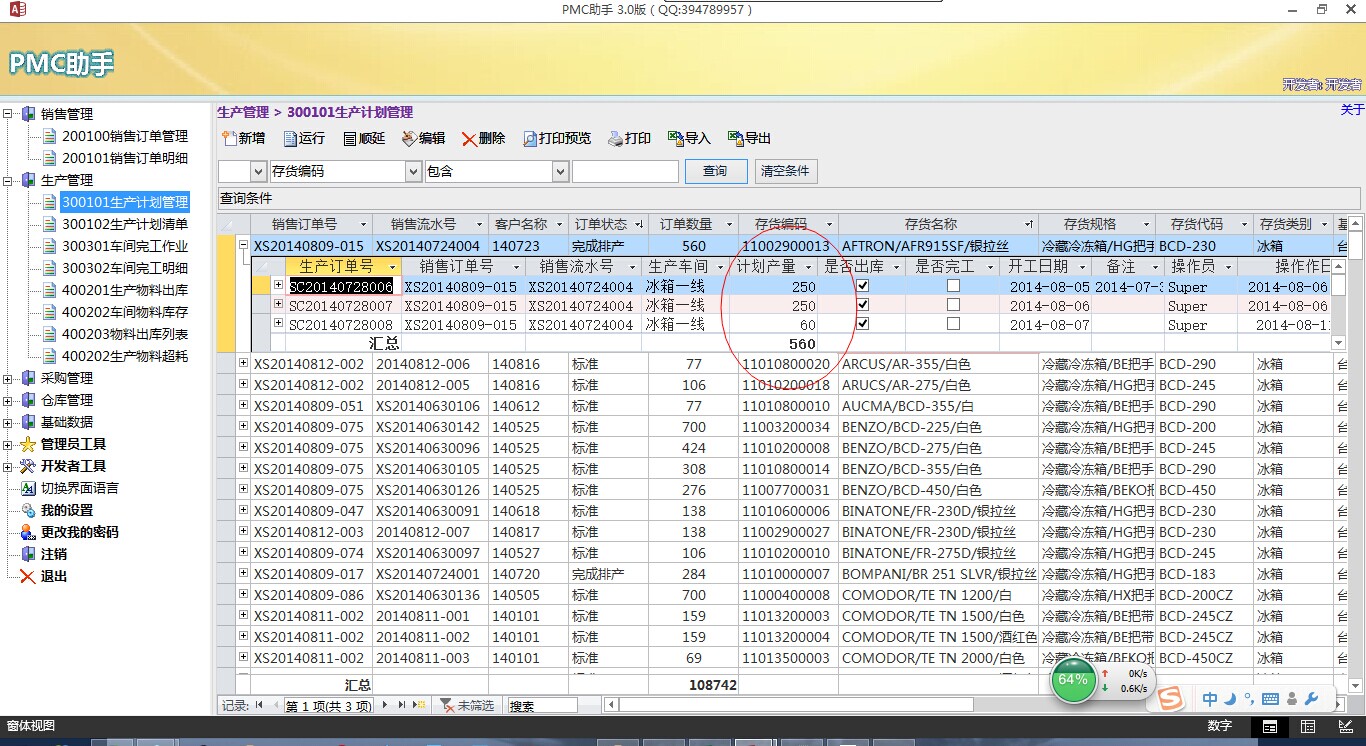Image resolution: width=1366 pixels, height=746 pixels.
Task: Click the 未筛选 filter indicator
Action: 467,705
